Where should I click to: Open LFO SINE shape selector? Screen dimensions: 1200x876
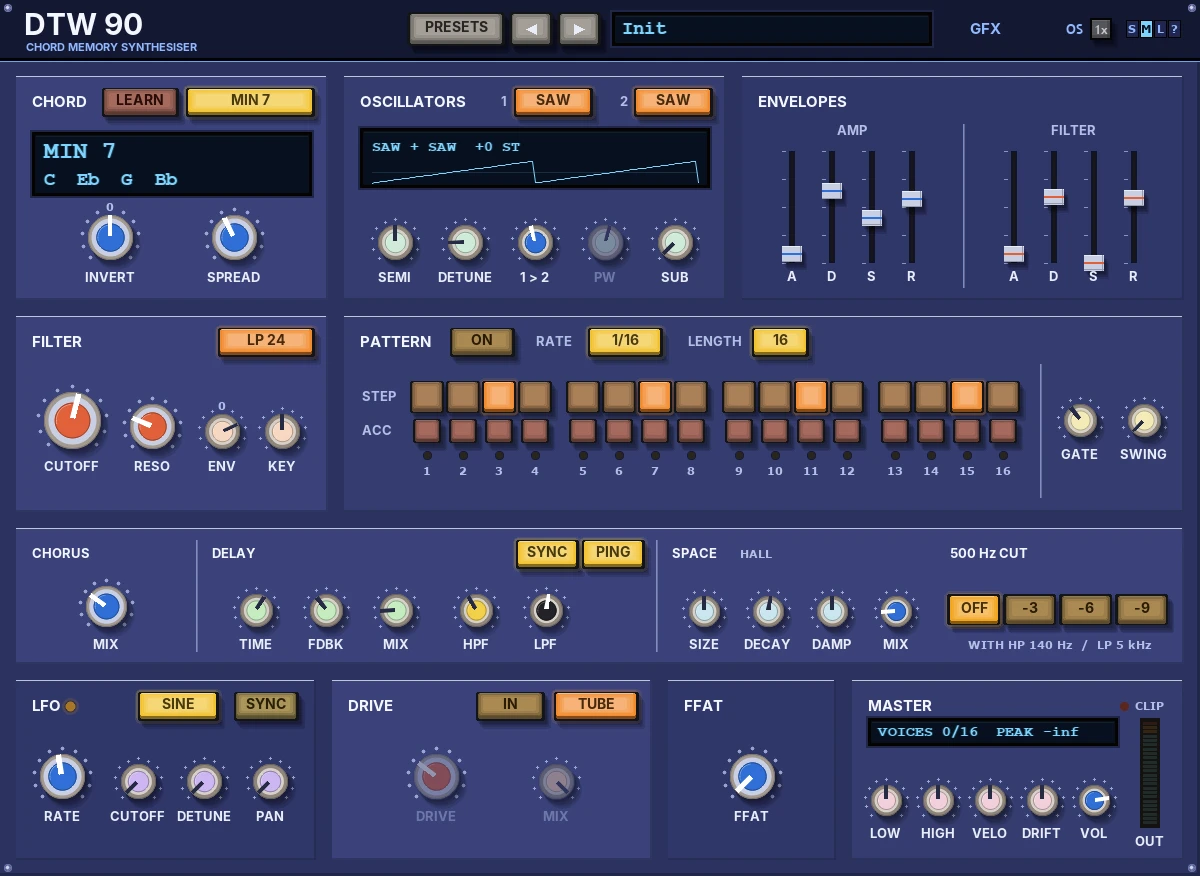point(178,705)
